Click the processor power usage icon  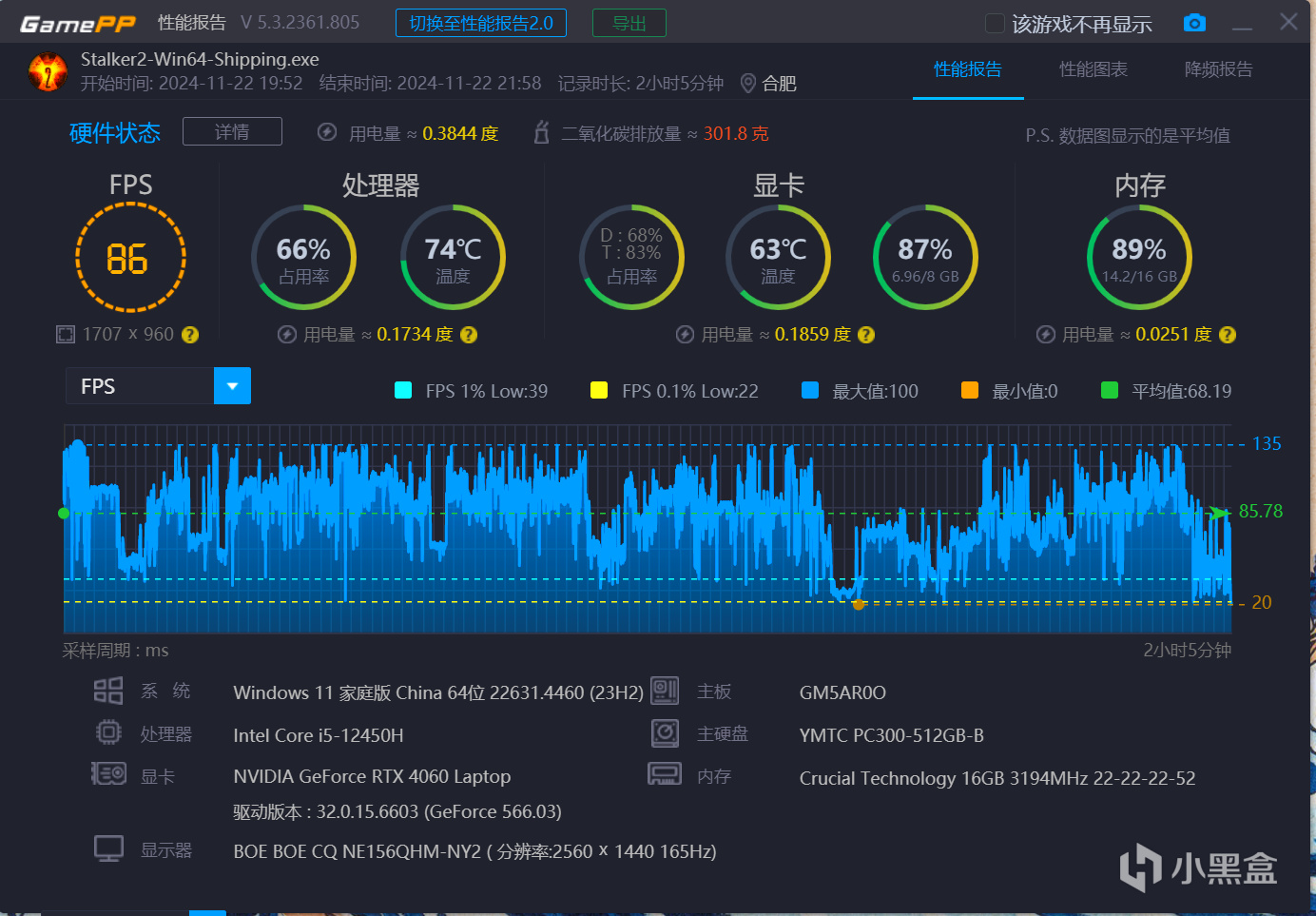pyautogui.click(x=286, y=335)
